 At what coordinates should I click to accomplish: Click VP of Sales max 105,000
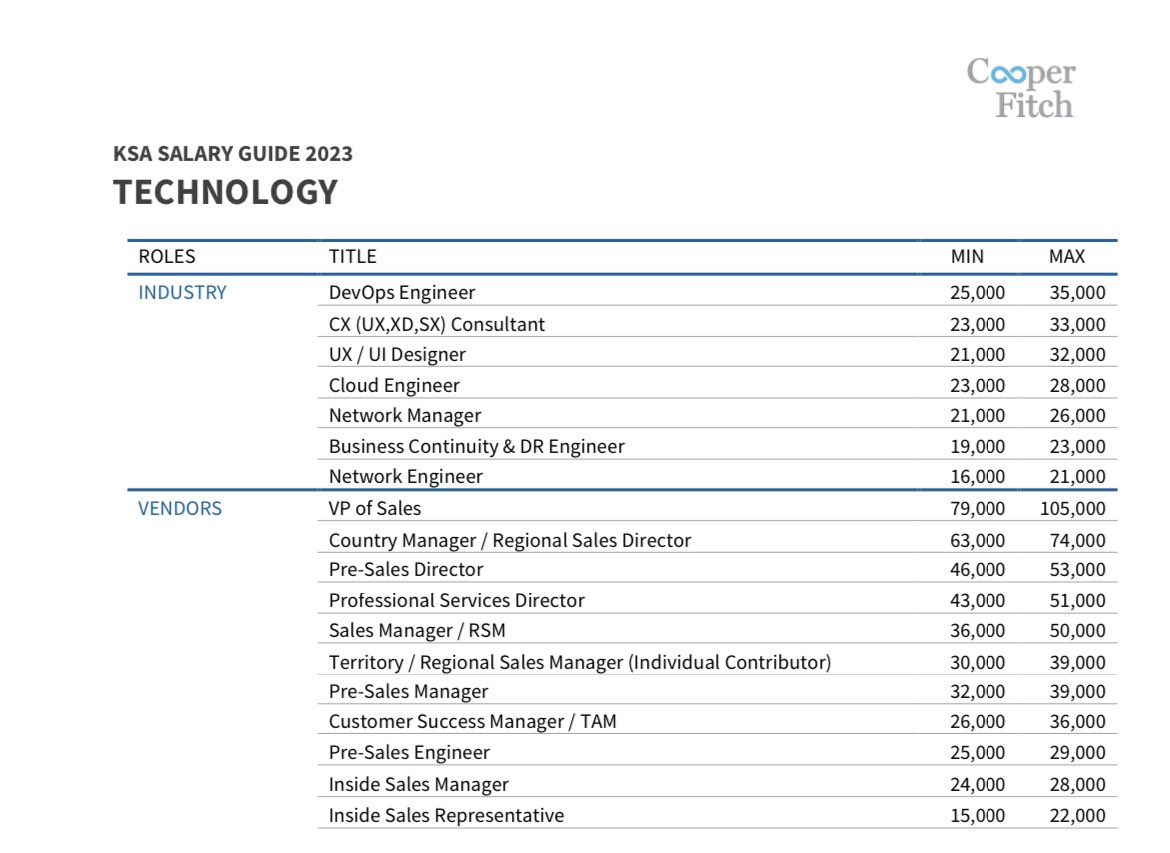coord(1073,509)
